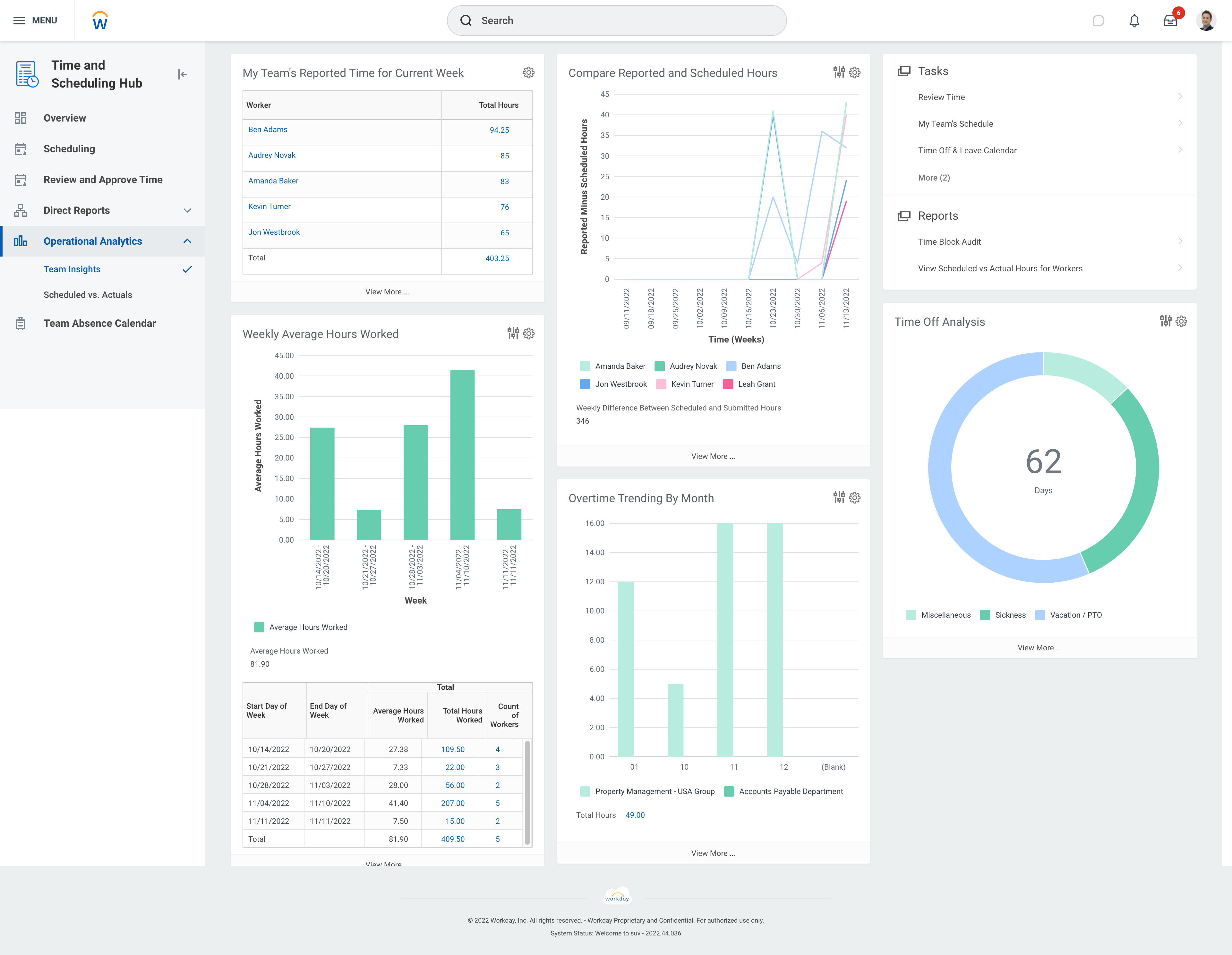The width and height of the screenshot is (1232, 955).
Task: Click the Workday logo
Action: click(99, 20)
